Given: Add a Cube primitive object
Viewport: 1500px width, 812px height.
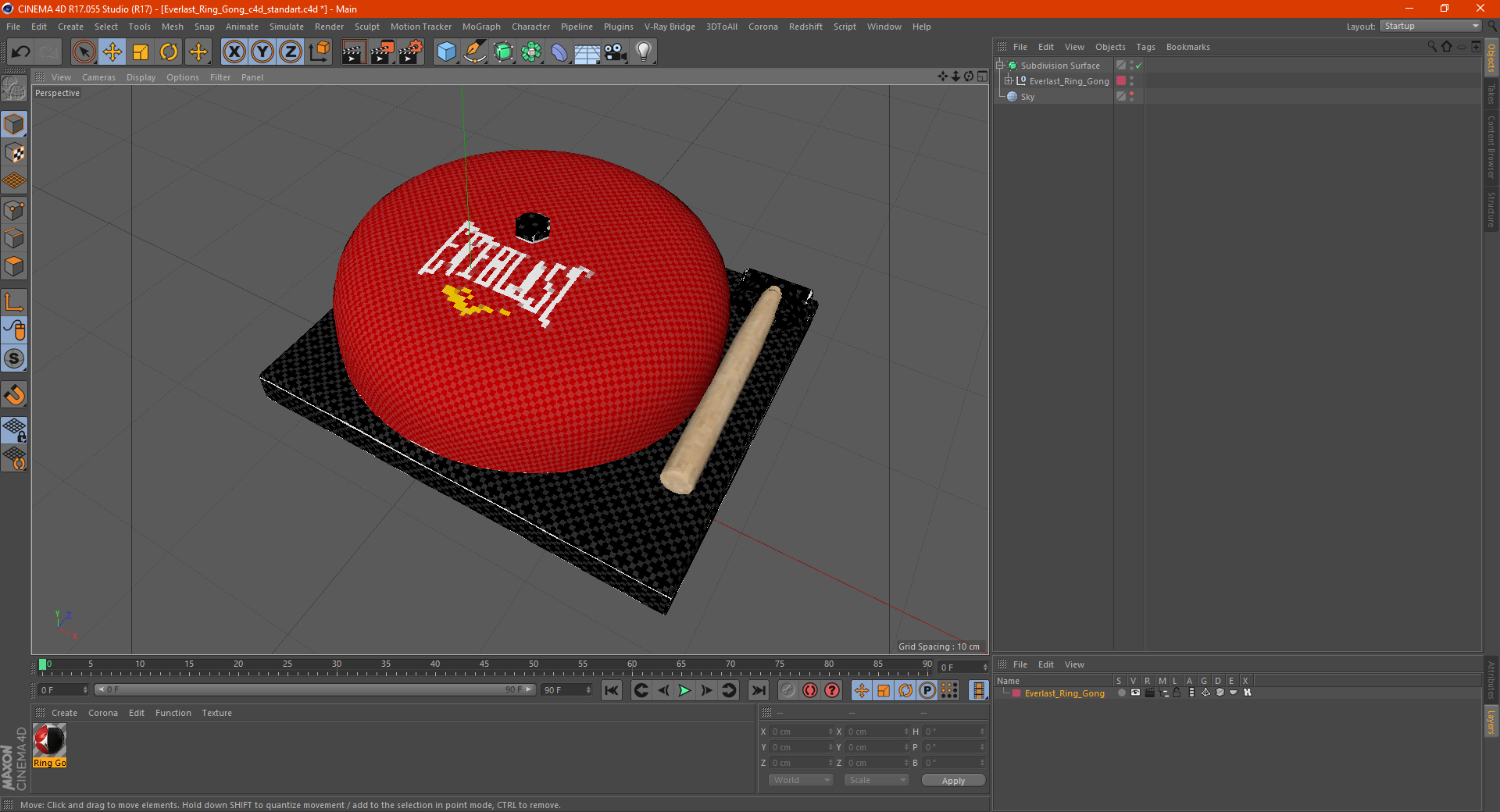Looking at the screenshot, I should click(x=446, y=52).
